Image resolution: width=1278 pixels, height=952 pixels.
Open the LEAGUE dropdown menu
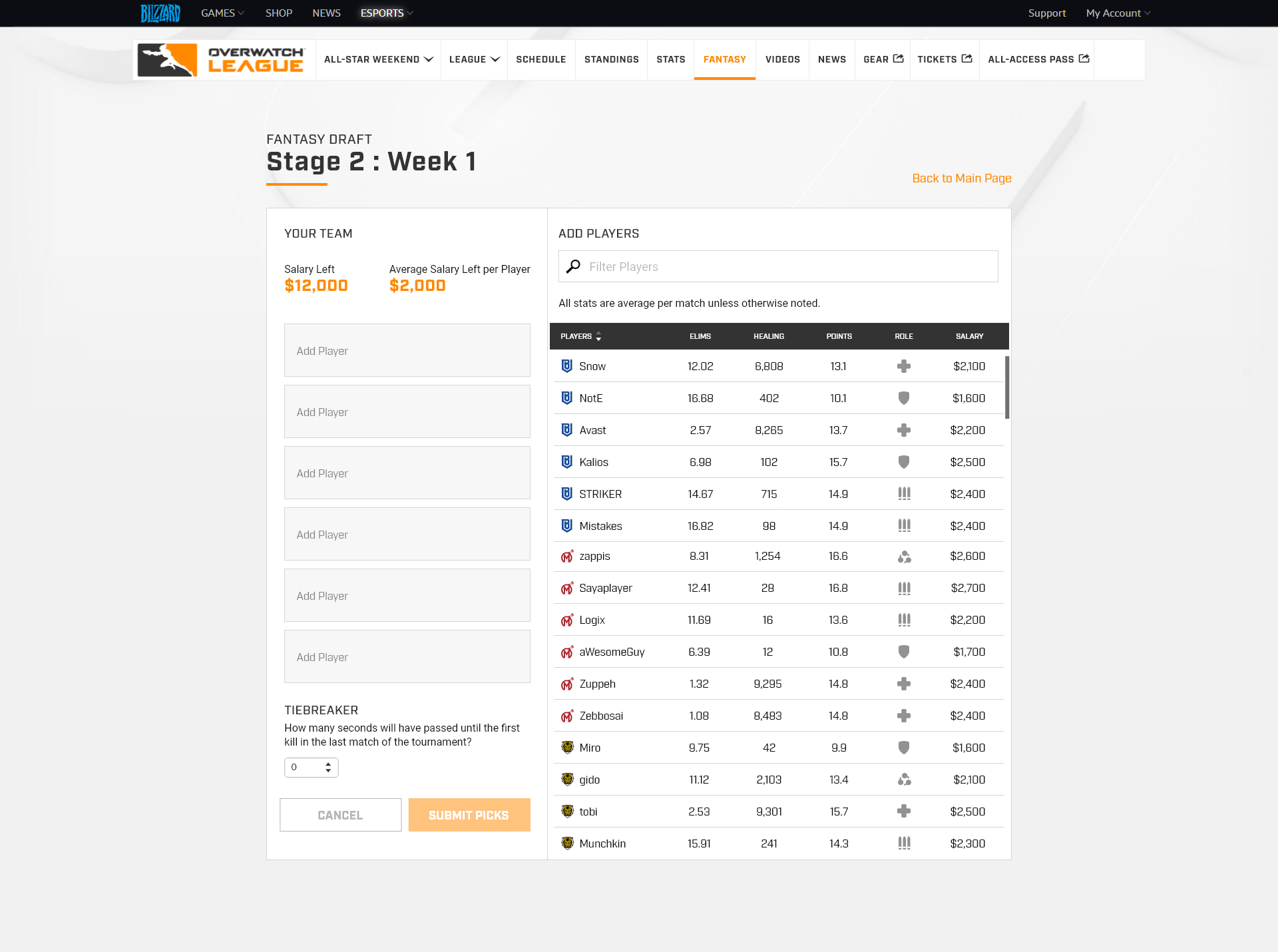[473, 59]
